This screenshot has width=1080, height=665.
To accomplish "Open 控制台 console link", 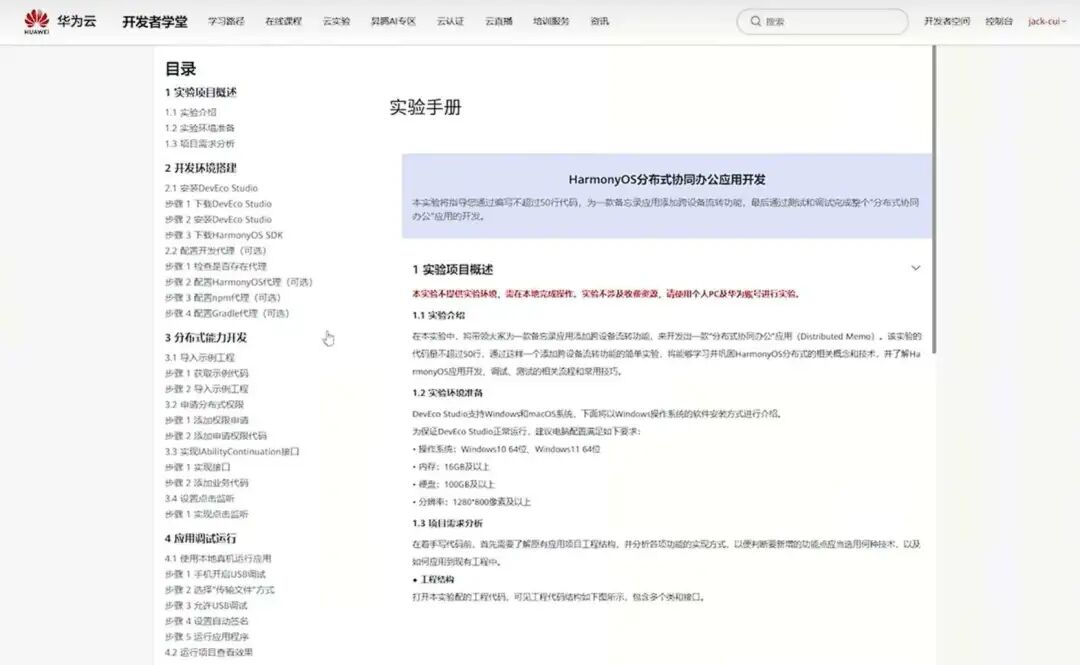I will pyautogui.click(x=999, y=21).
